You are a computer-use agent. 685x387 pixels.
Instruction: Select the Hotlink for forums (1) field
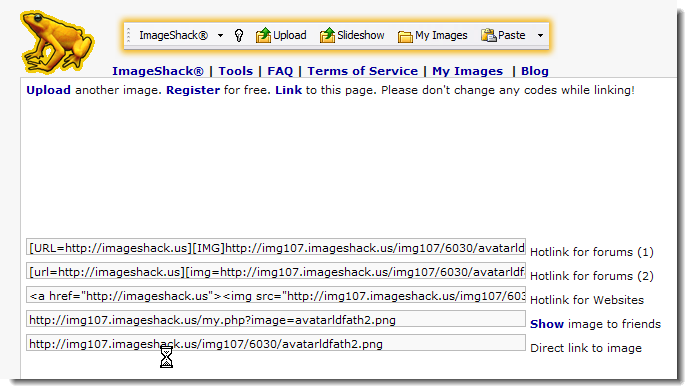coord(276,248)
